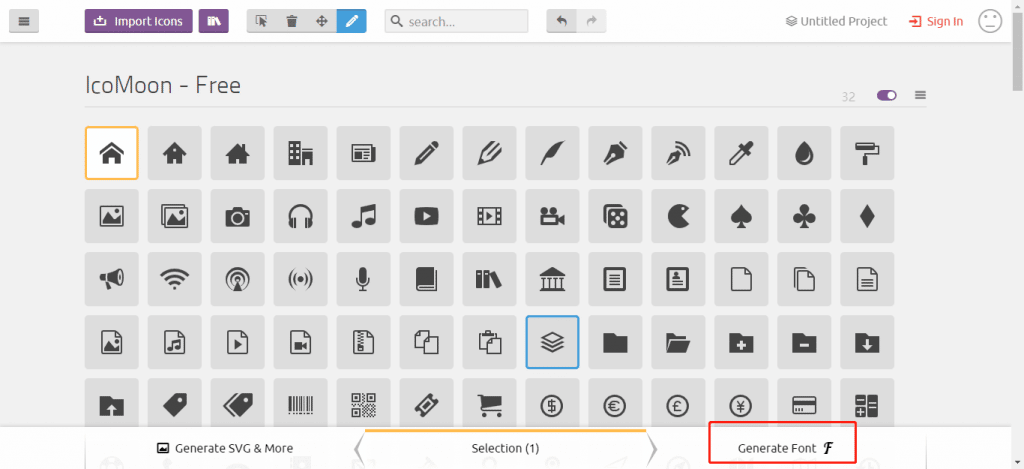Open Generate SVG & More tab
The height and width of the screenshot is (469, 1024).
[x=225, y=448]
